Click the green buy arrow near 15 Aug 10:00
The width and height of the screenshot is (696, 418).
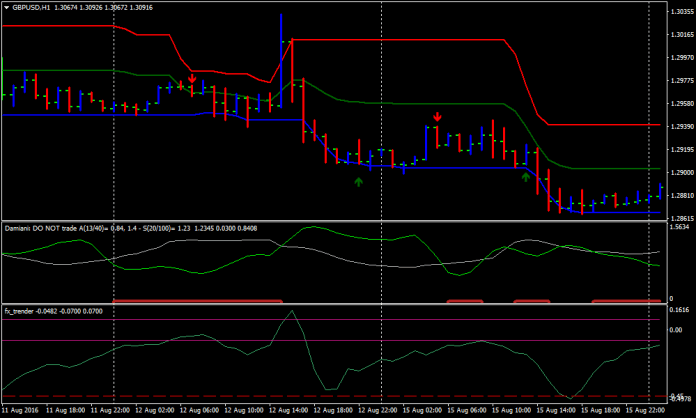(x=526, y=177)
